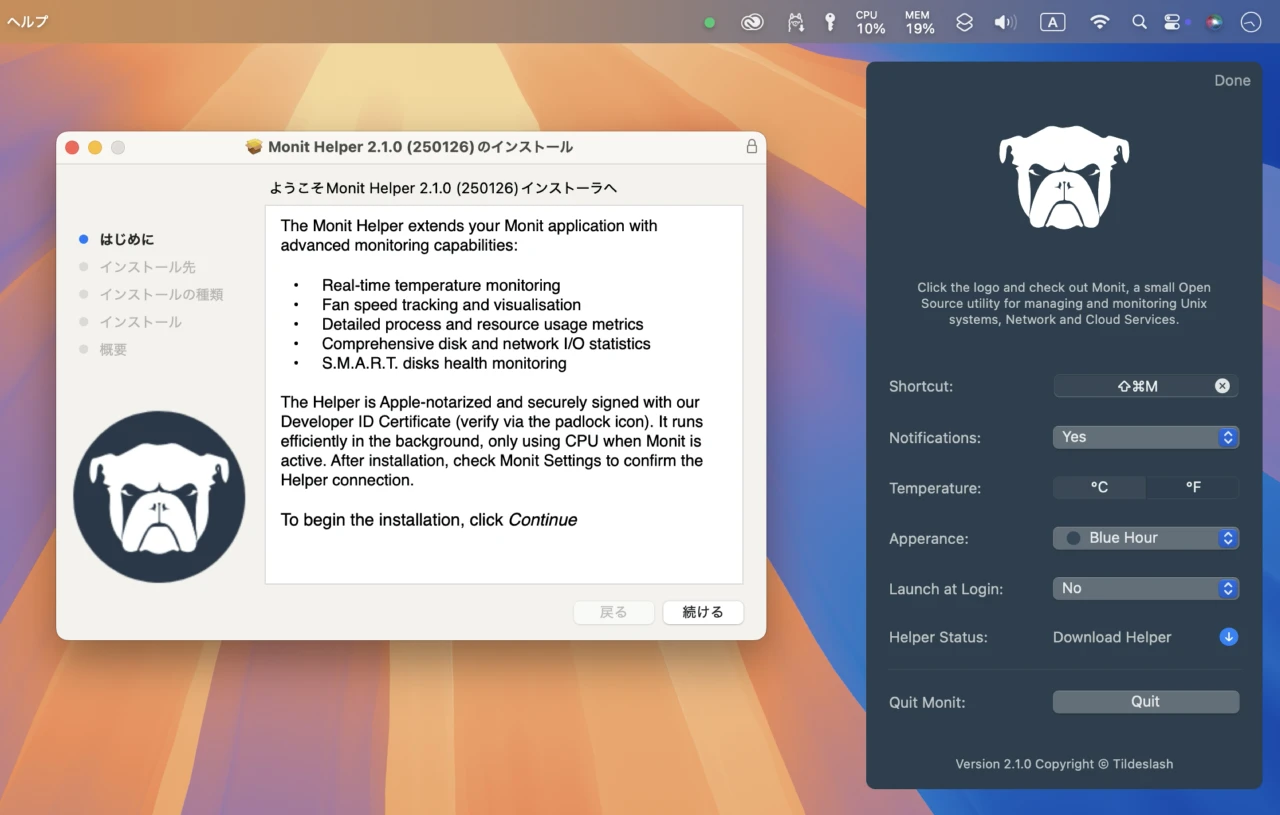Click the green dot status icon in menu bar
The width and height of the screenshot is (1280, 815).
pos(710,22)
